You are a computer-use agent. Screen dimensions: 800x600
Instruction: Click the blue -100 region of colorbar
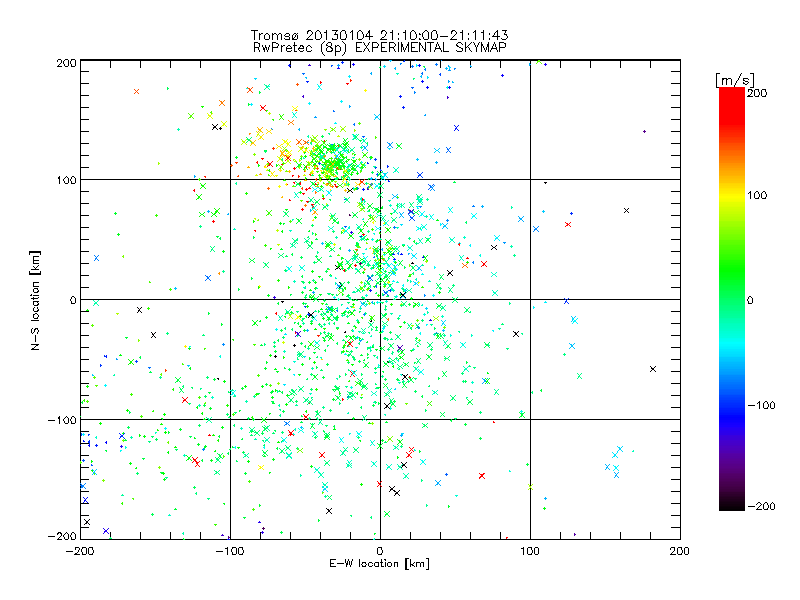coord(732,405)
